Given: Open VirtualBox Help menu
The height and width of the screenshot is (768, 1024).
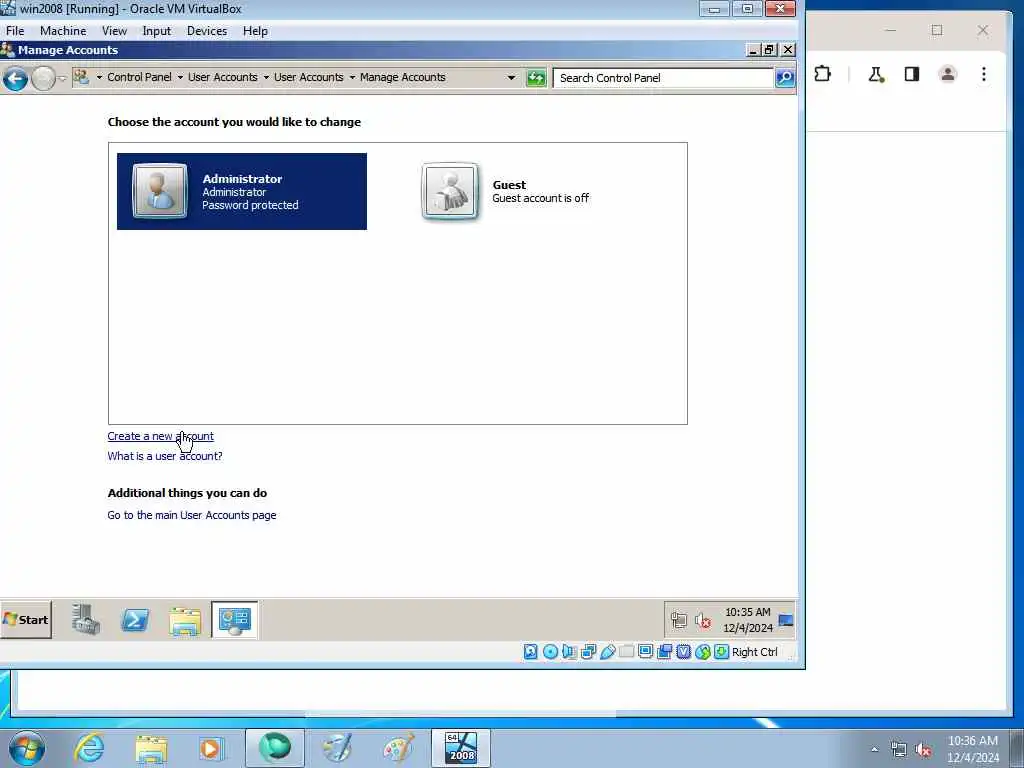Looking at the screenshot, I should (x=255, y=31).
